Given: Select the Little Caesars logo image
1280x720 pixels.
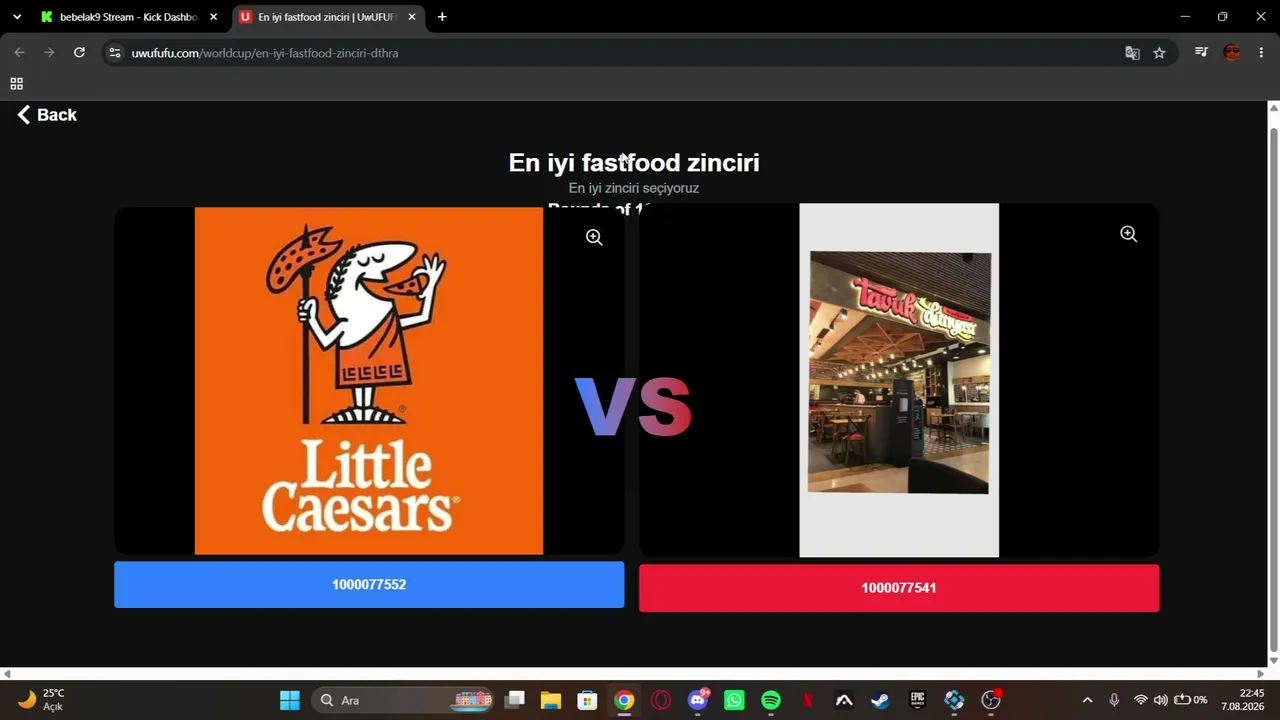Looking at the screenshot, I should click(369, 381).
